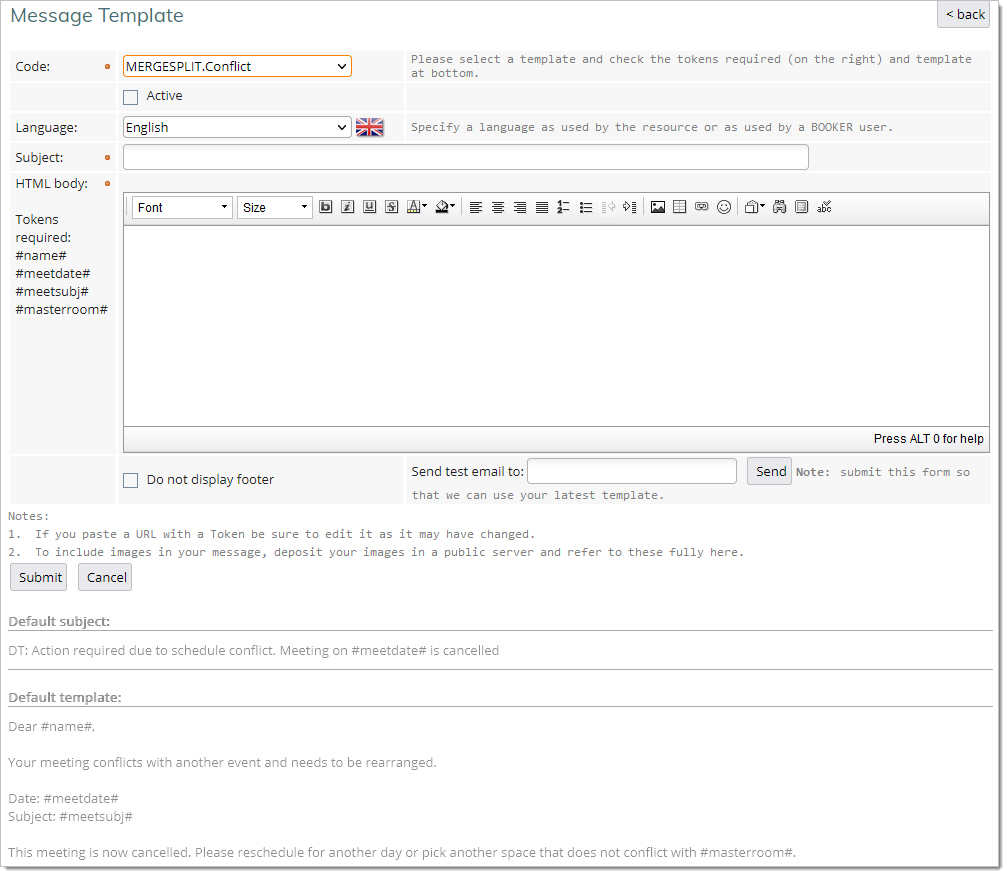1007x875 pixels.
Task: Click the binoculars find icon
Action: pos(779,207)
